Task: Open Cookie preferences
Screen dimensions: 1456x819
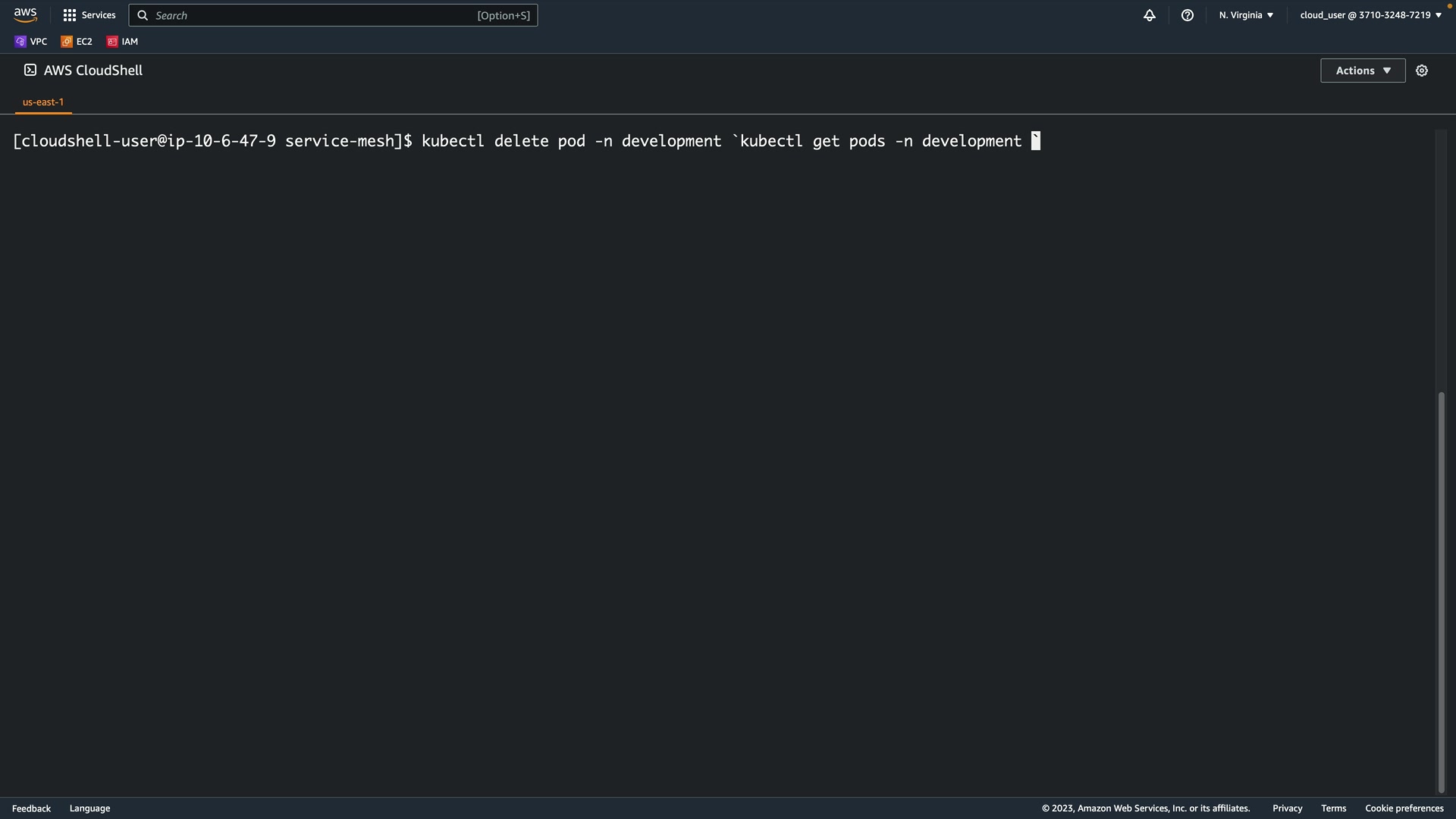Action: 1404,808
